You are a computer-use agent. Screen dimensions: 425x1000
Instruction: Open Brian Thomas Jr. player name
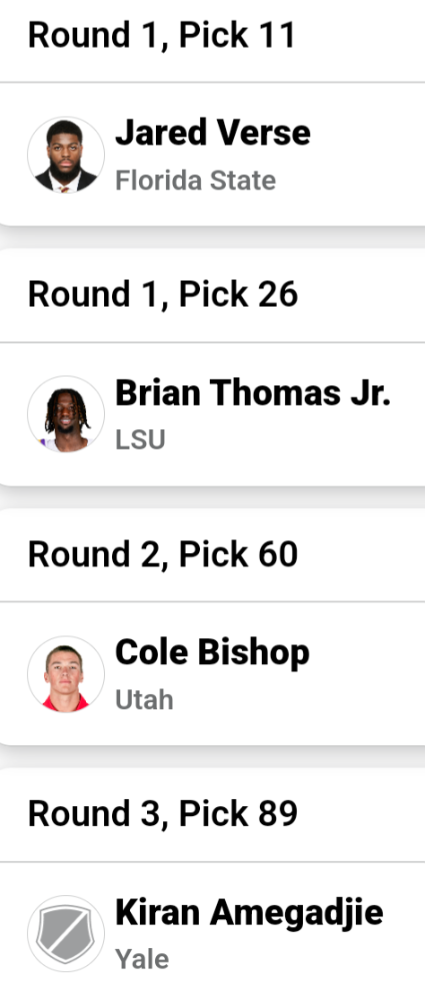[x=253, y=392]
